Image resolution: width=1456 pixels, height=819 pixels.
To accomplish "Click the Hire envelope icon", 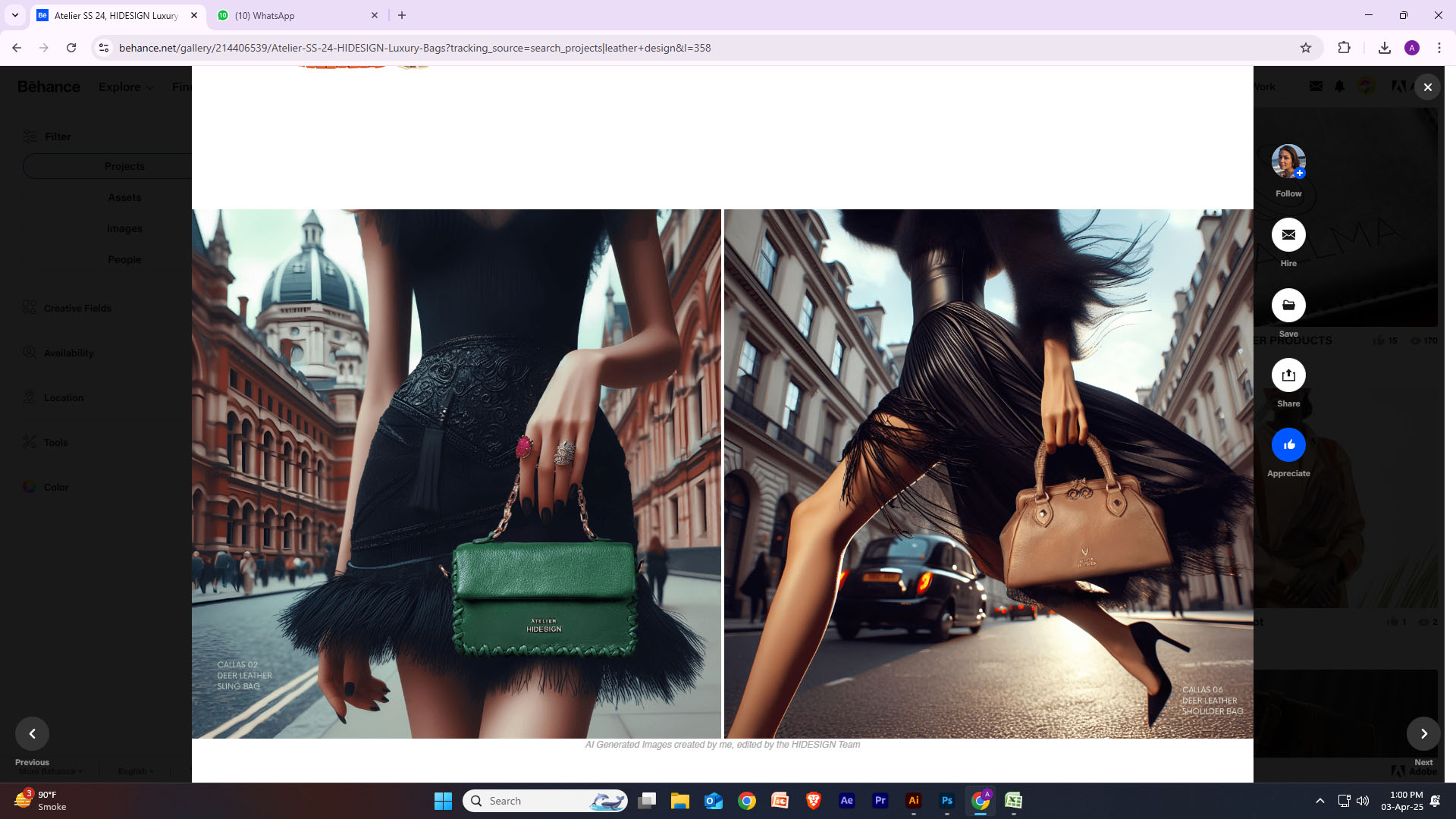I will [1288, 235].
